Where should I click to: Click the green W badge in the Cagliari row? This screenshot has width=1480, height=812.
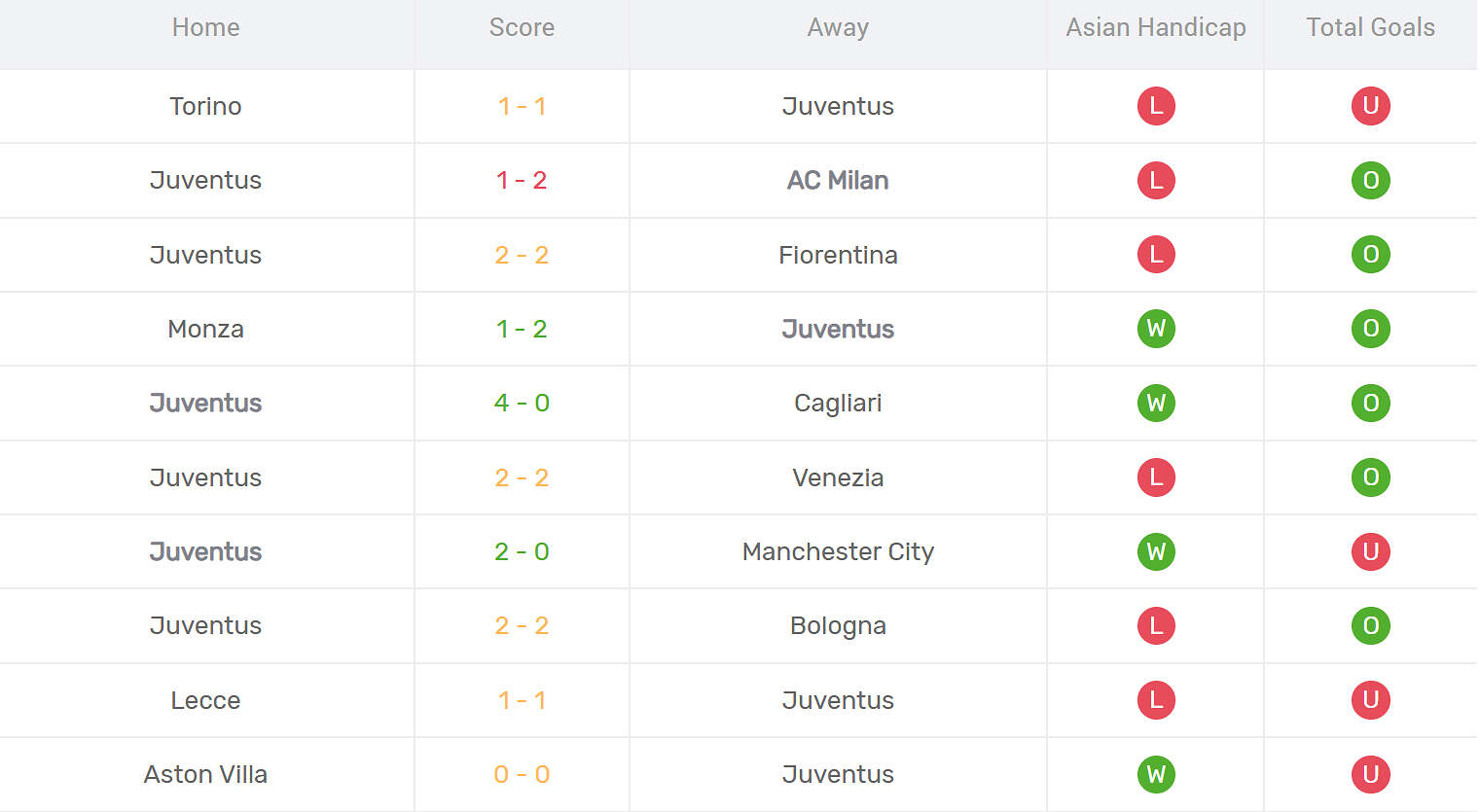click(x=1156, y=403)
